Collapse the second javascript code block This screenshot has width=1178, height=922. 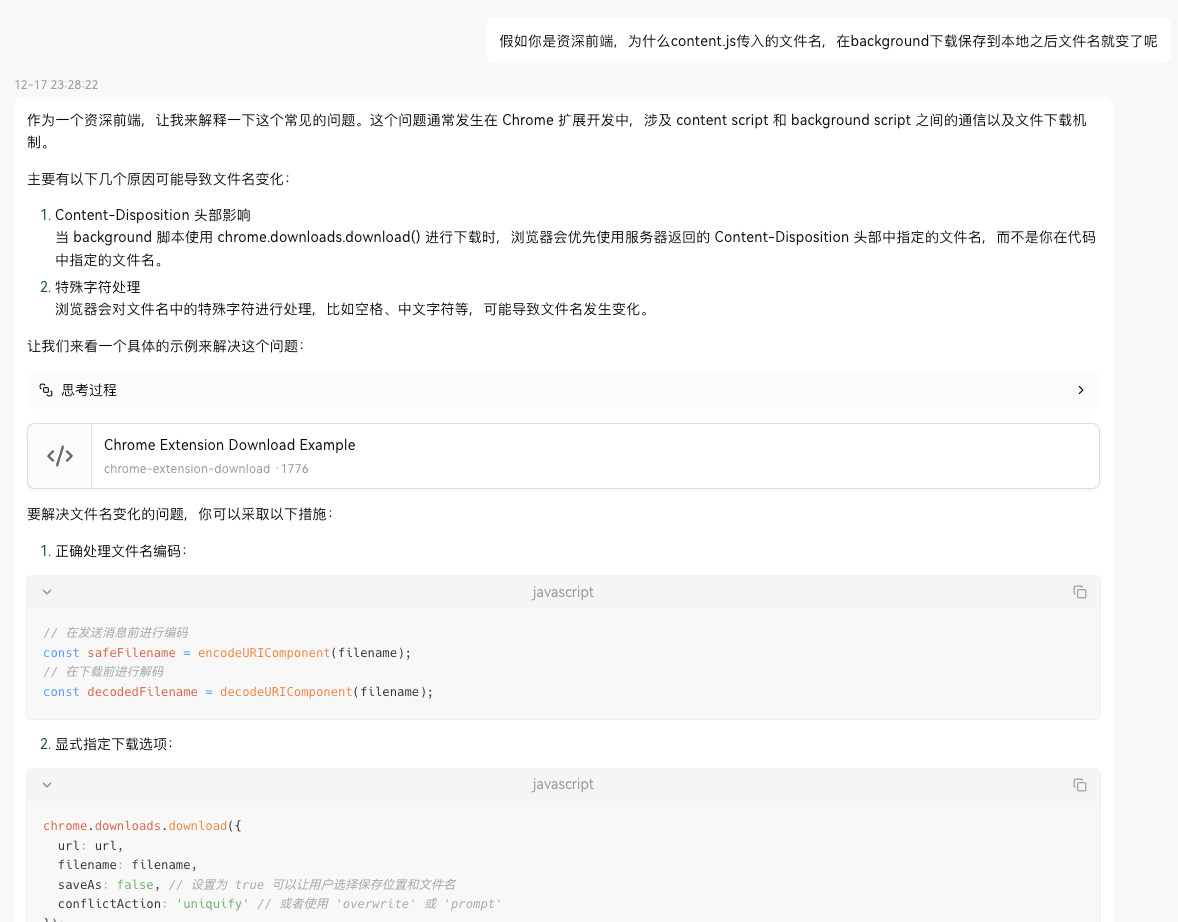pyautogui.click(x=47, y=785)
